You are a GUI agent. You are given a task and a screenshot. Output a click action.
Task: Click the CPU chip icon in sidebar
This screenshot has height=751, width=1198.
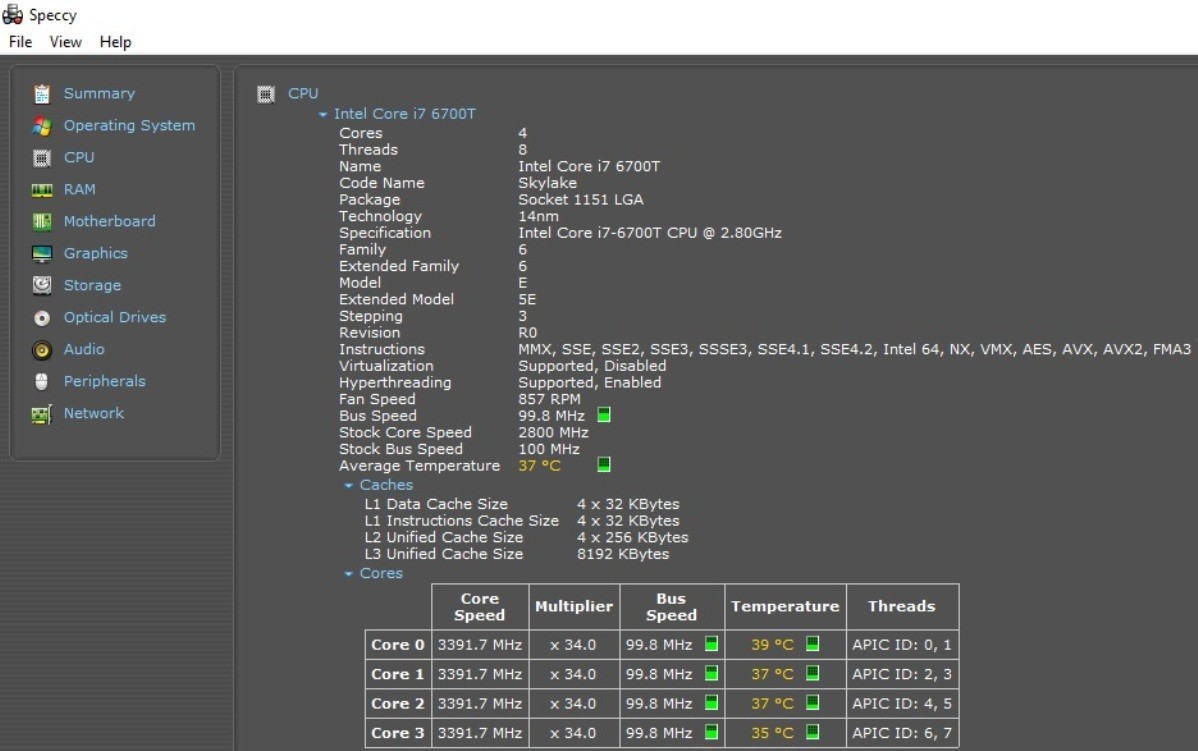(x=42, y=158)
